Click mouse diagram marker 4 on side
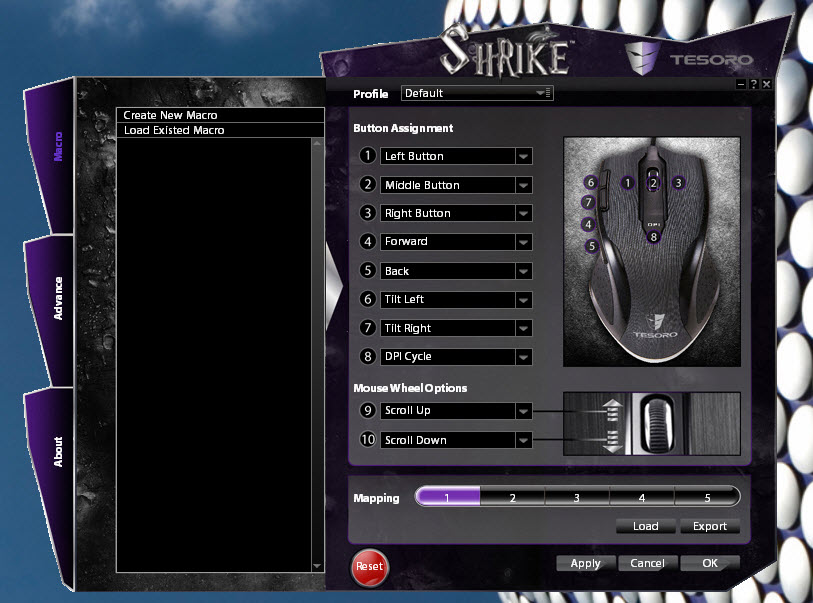 (x=588, y=225)
